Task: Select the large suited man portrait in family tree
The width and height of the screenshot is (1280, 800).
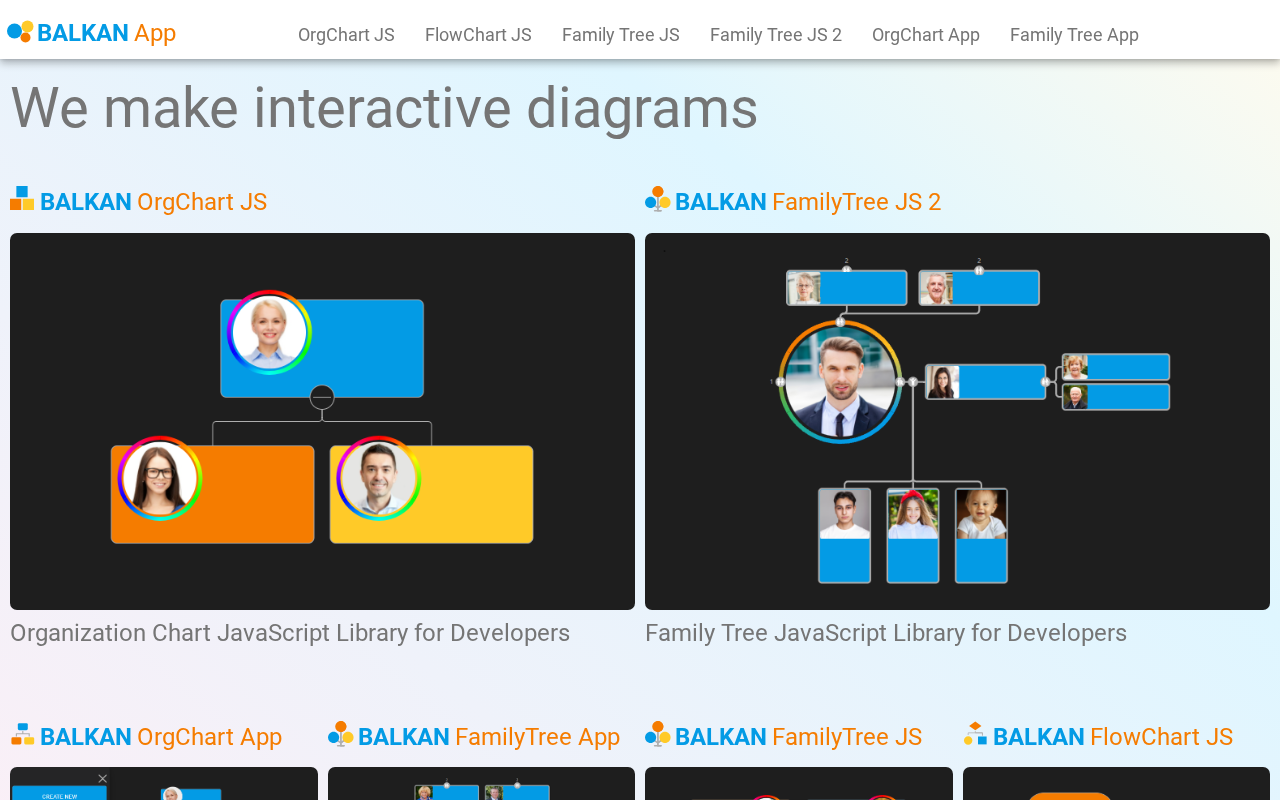Action: (x=840, y=381)
